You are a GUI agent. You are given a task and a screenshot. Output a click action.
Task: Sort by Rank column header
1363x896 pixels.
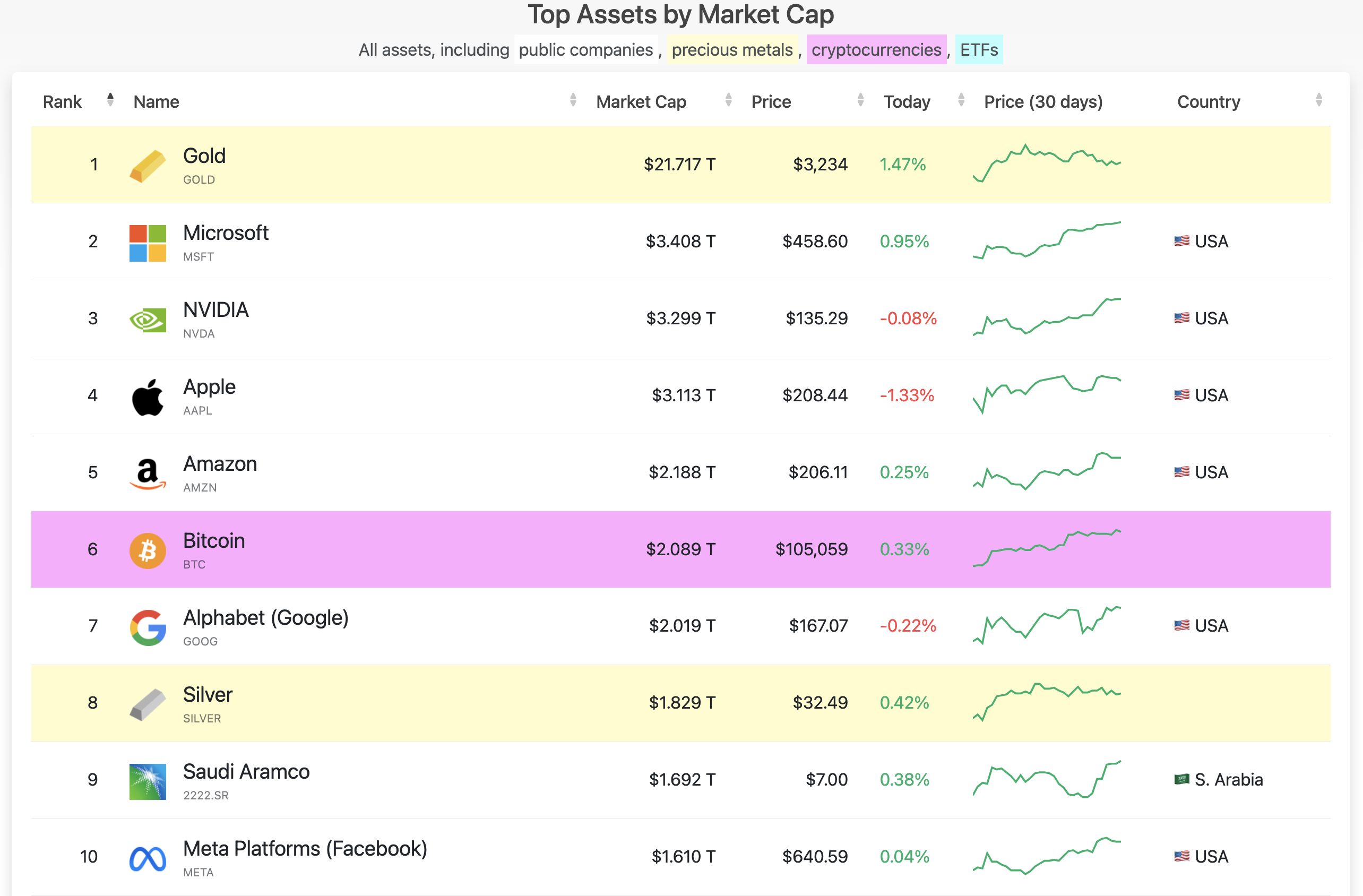coord(63,101)
